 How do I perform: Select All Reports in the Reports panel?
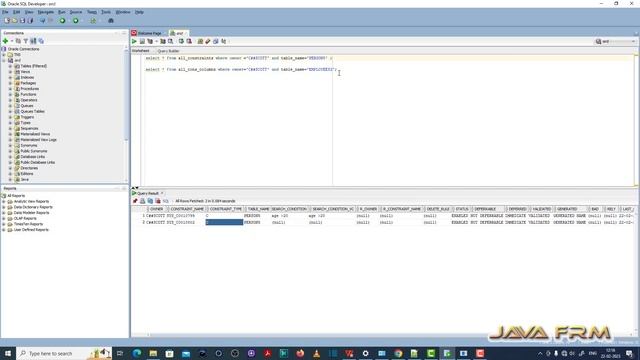click(16, 196)
